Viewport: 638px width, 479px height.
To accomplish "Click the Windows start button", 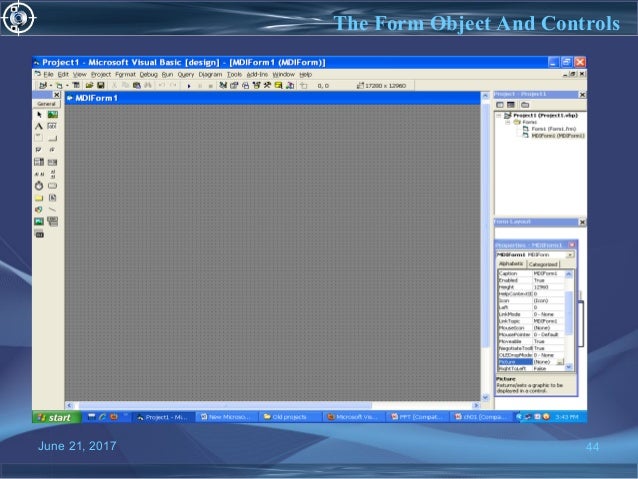I will (56, 417).
